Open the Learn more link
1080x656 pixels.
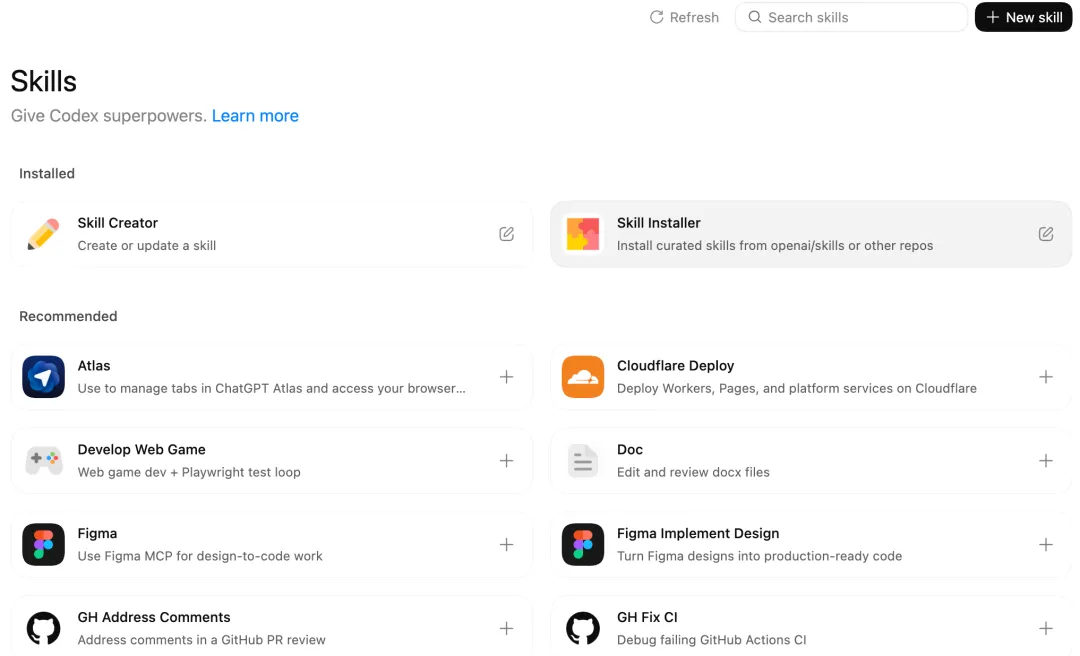[255, 116]
